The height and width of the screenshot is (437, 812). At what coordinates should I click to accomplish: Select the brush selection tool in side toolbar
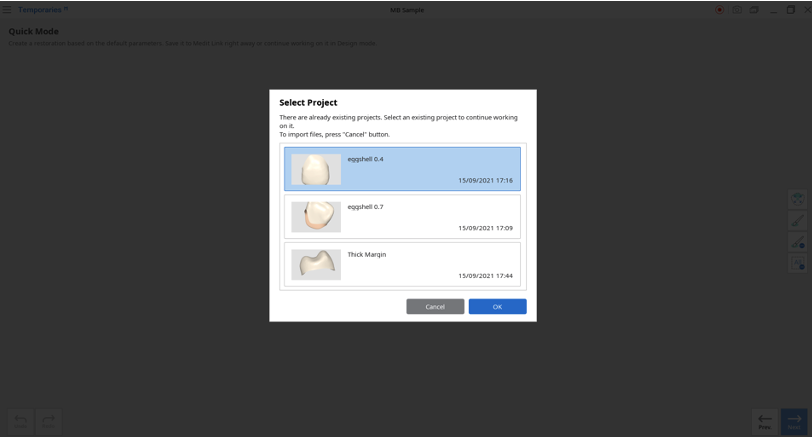click(798, 221)
